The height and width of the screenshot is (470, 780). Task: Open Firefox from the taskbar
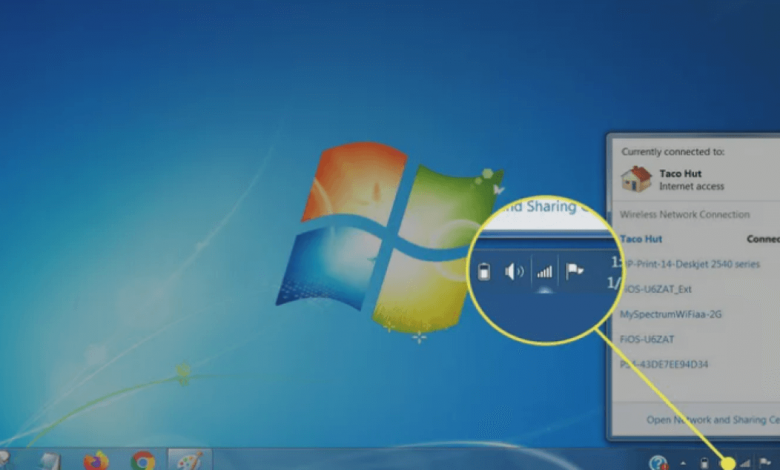tap(96, 460)
